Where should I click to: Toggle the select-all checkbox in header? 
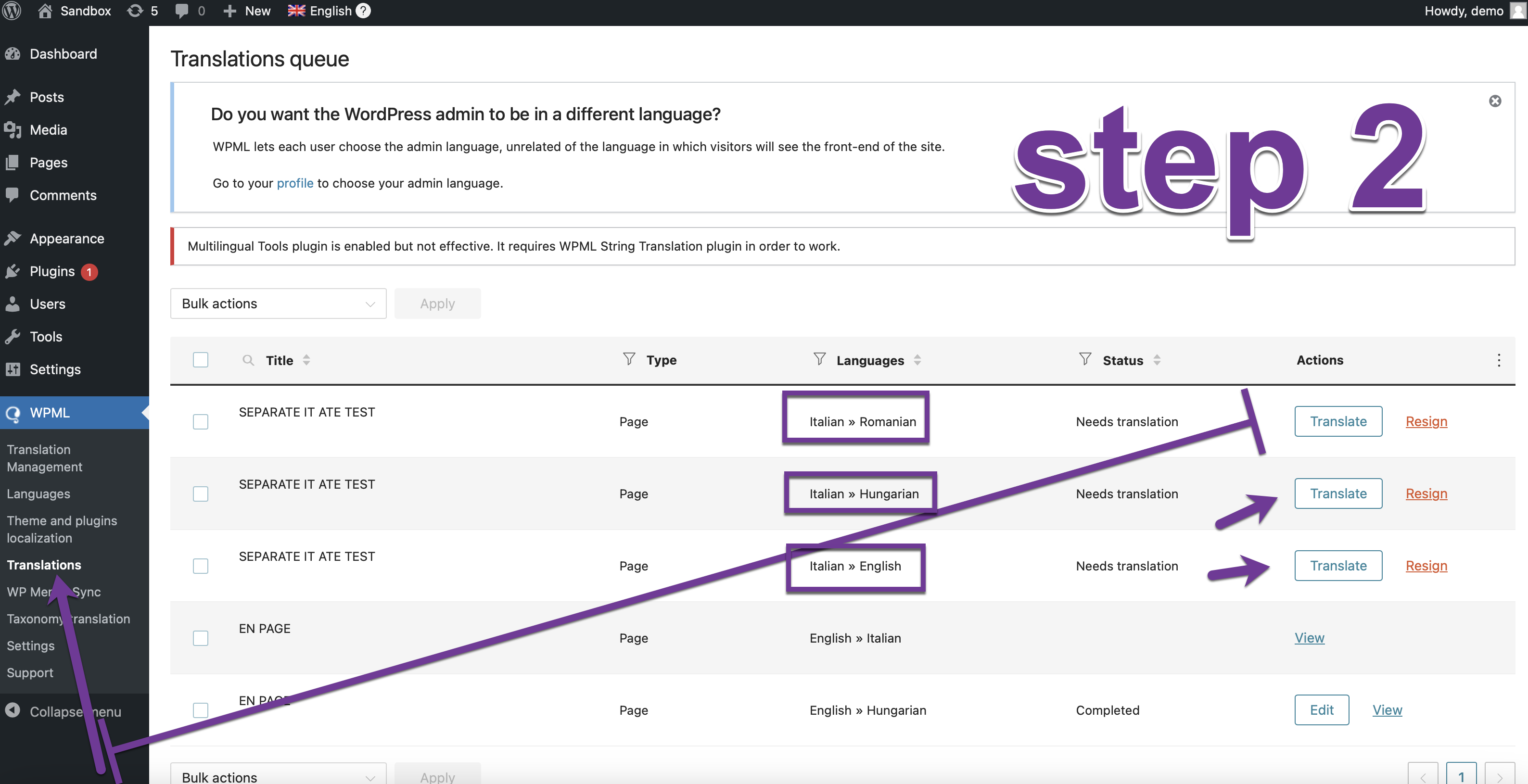(201, 360)
